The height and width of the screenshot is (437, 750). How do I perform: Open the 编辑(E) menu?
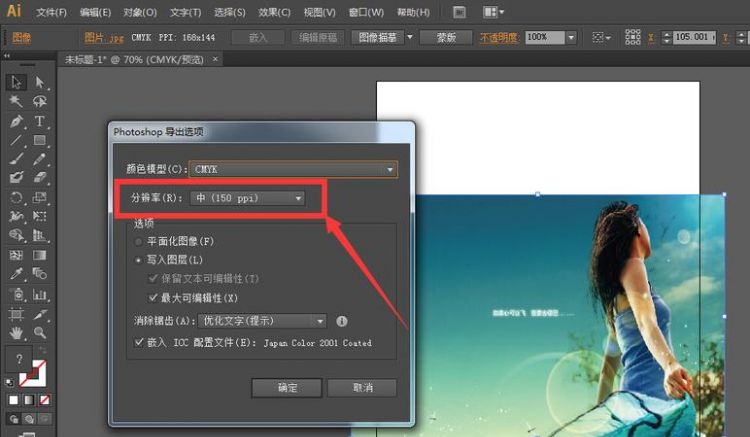pyautogui.click(x=95, y=12)
